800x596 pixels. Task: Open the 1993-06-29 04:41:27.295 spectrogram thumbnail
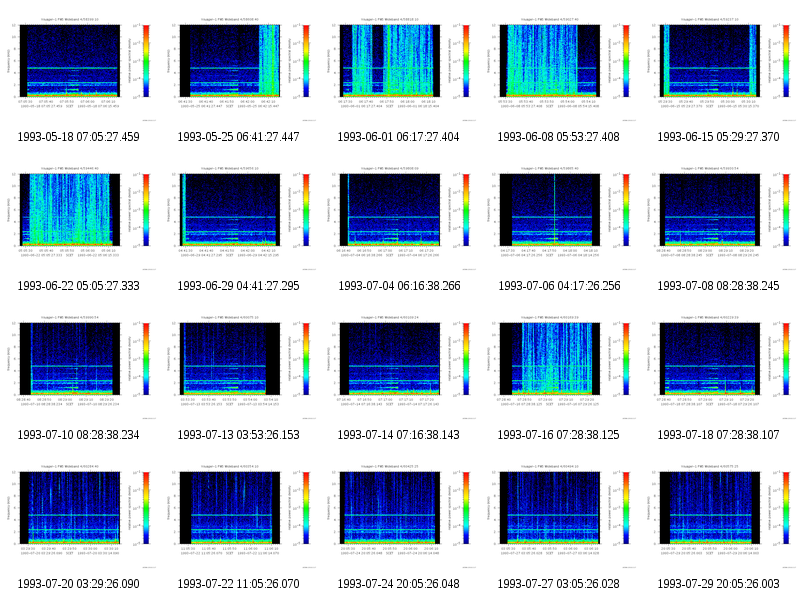pos(238,218)
